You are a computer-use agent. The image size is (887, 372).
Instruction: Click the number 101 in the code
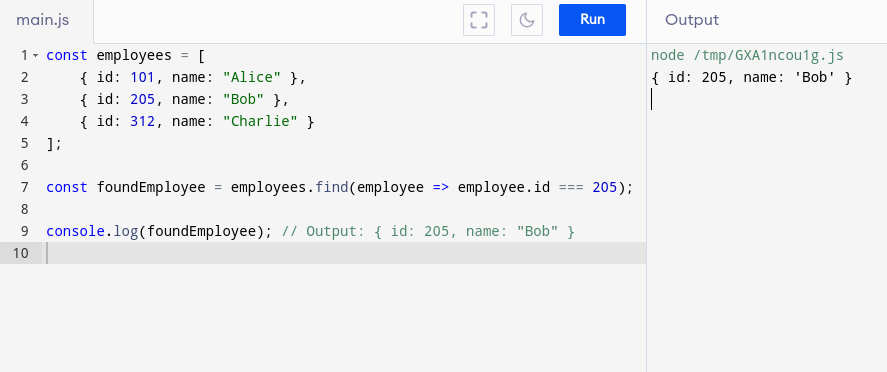click(x=143, y=77)
